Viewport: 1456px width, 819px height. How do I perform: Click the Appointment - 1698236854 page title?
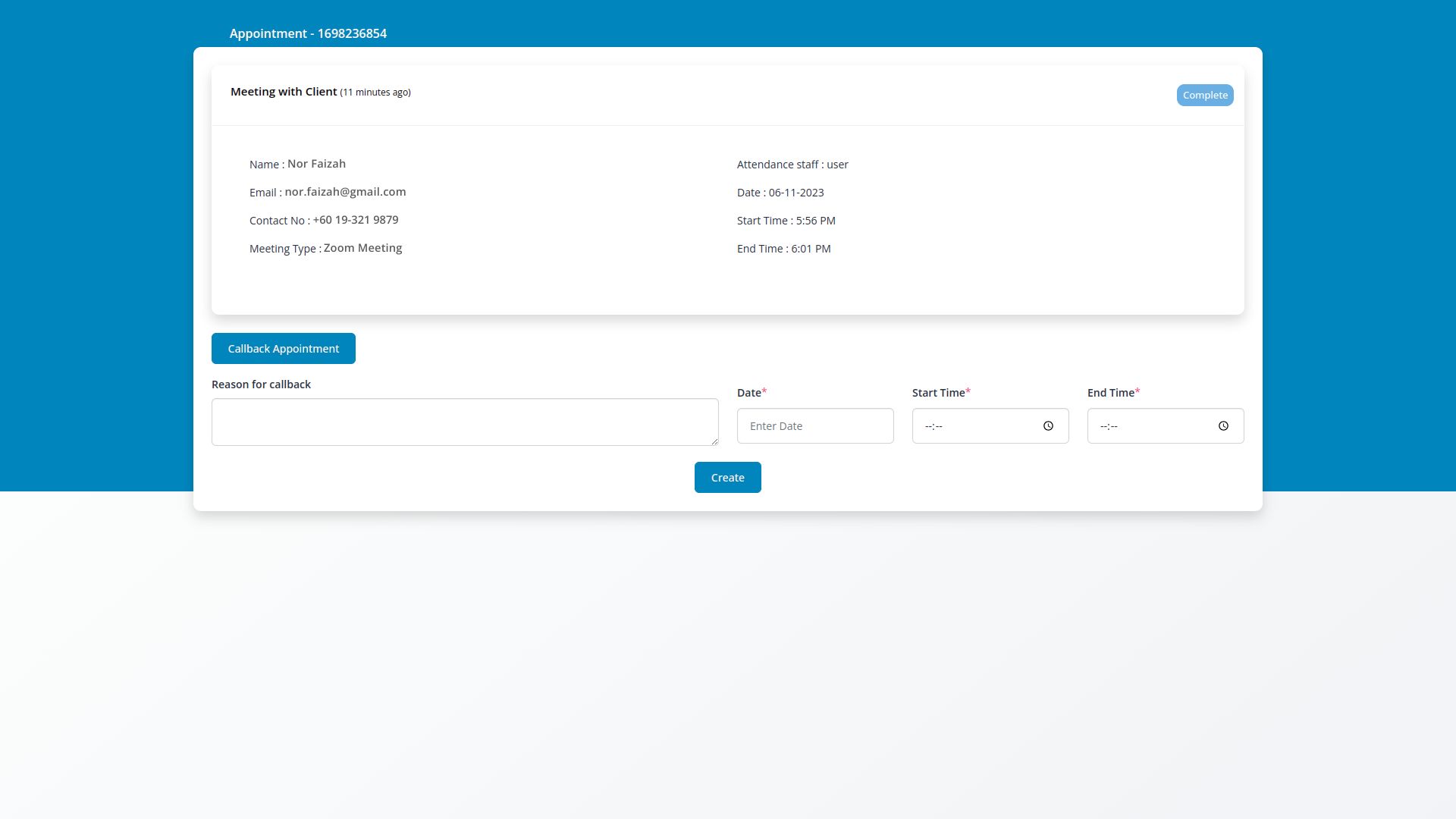(x=308, y=33)
